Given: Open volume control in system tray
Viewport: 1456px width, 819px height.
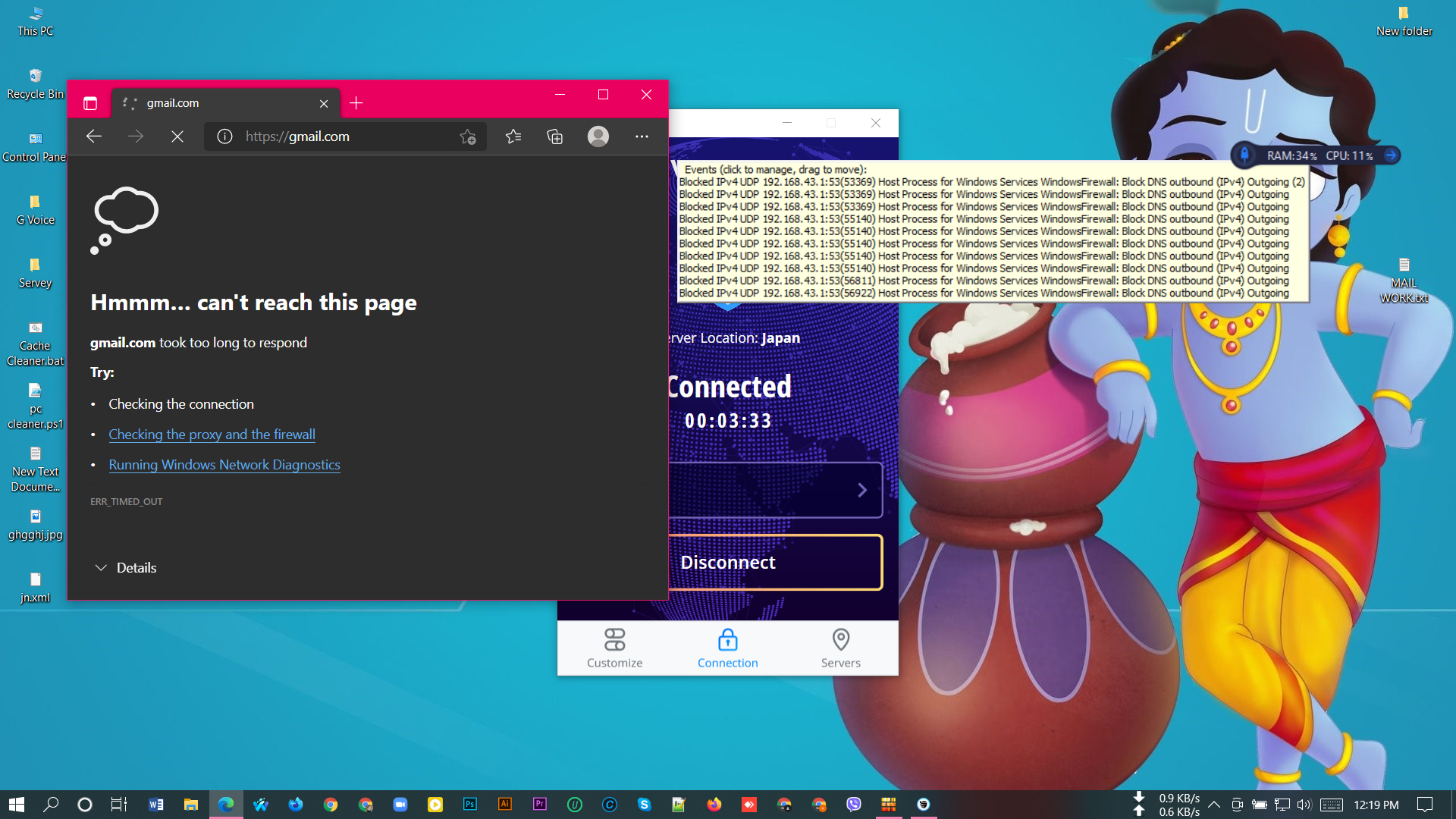Looking at the screenshot, I should coord(1304,805).
